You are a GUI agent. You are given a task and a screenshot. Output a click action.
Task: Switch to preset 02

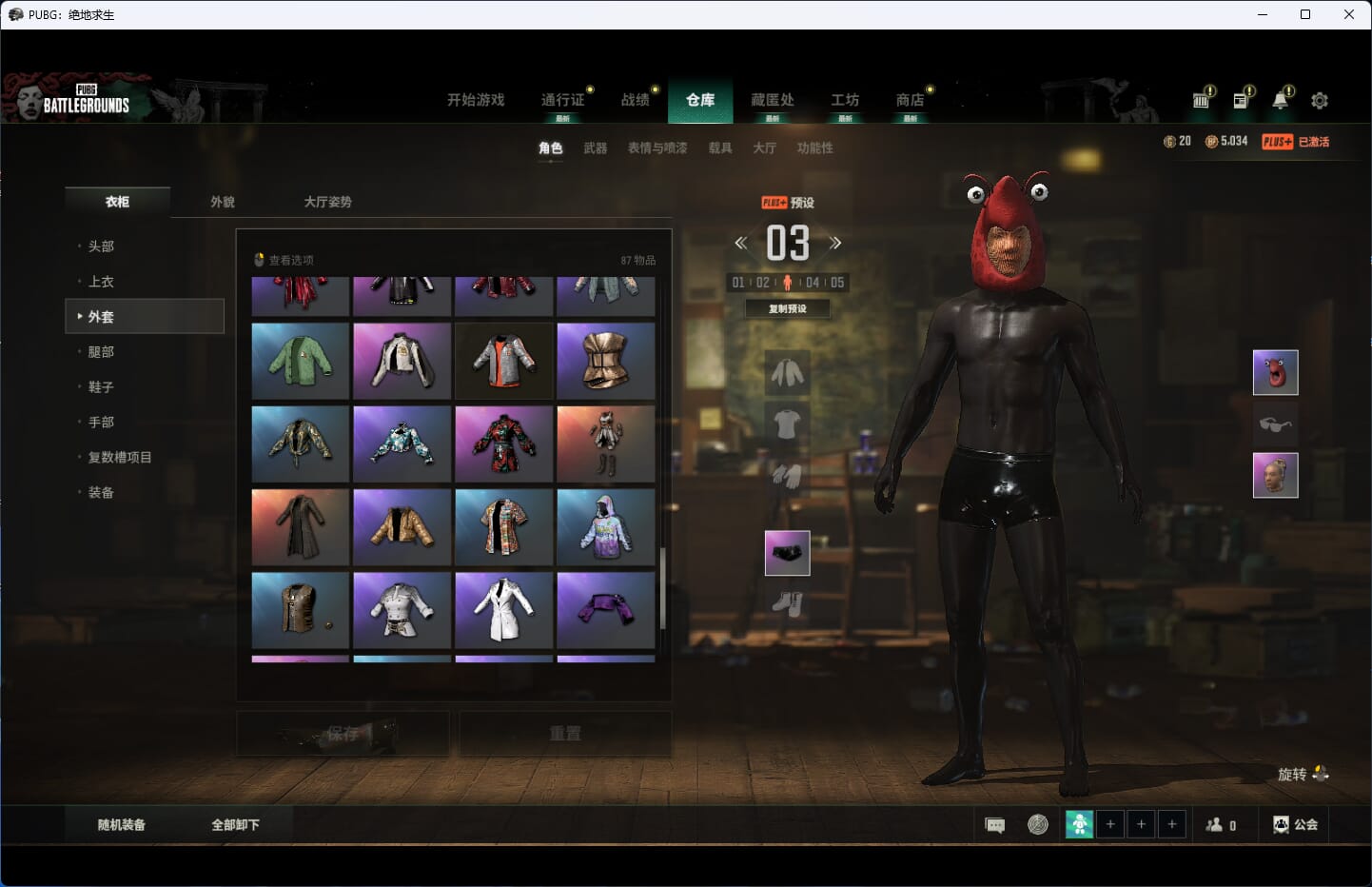[x=763, y=283]
